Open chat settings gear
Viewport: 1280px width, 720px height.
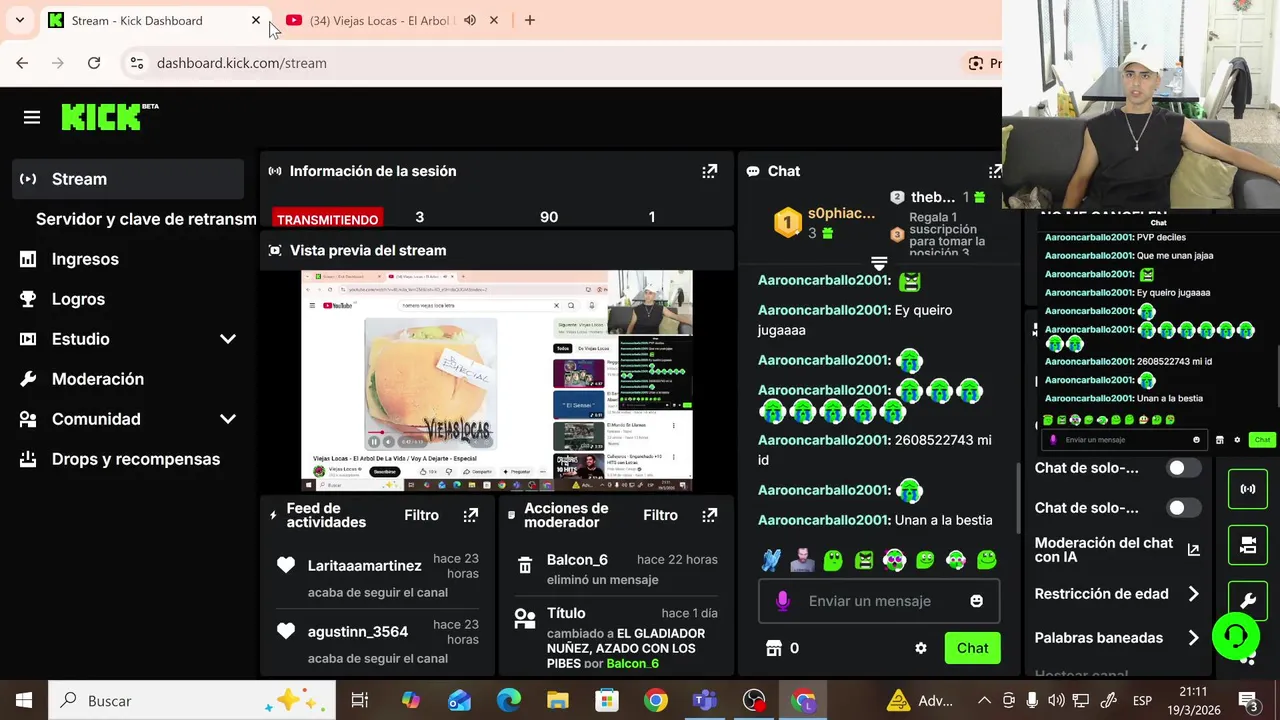(x=921, y=648)
